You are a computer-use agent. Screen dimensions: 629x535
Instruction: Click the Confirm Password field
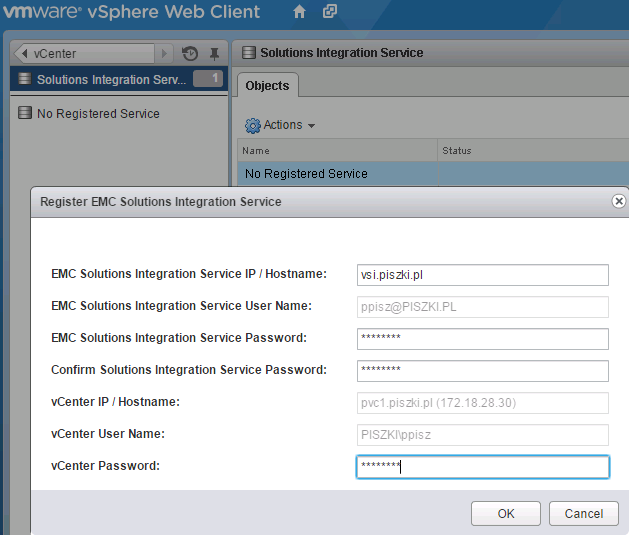coord(482,371)
